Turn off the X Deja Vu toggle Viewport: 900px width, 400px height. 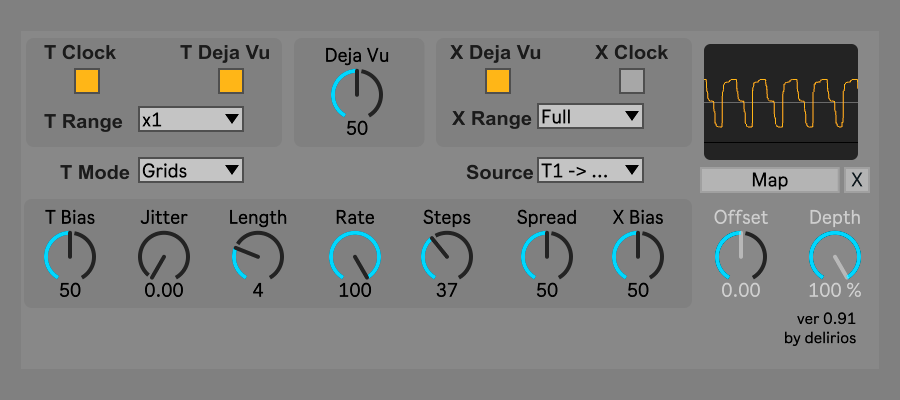[498, 81]
